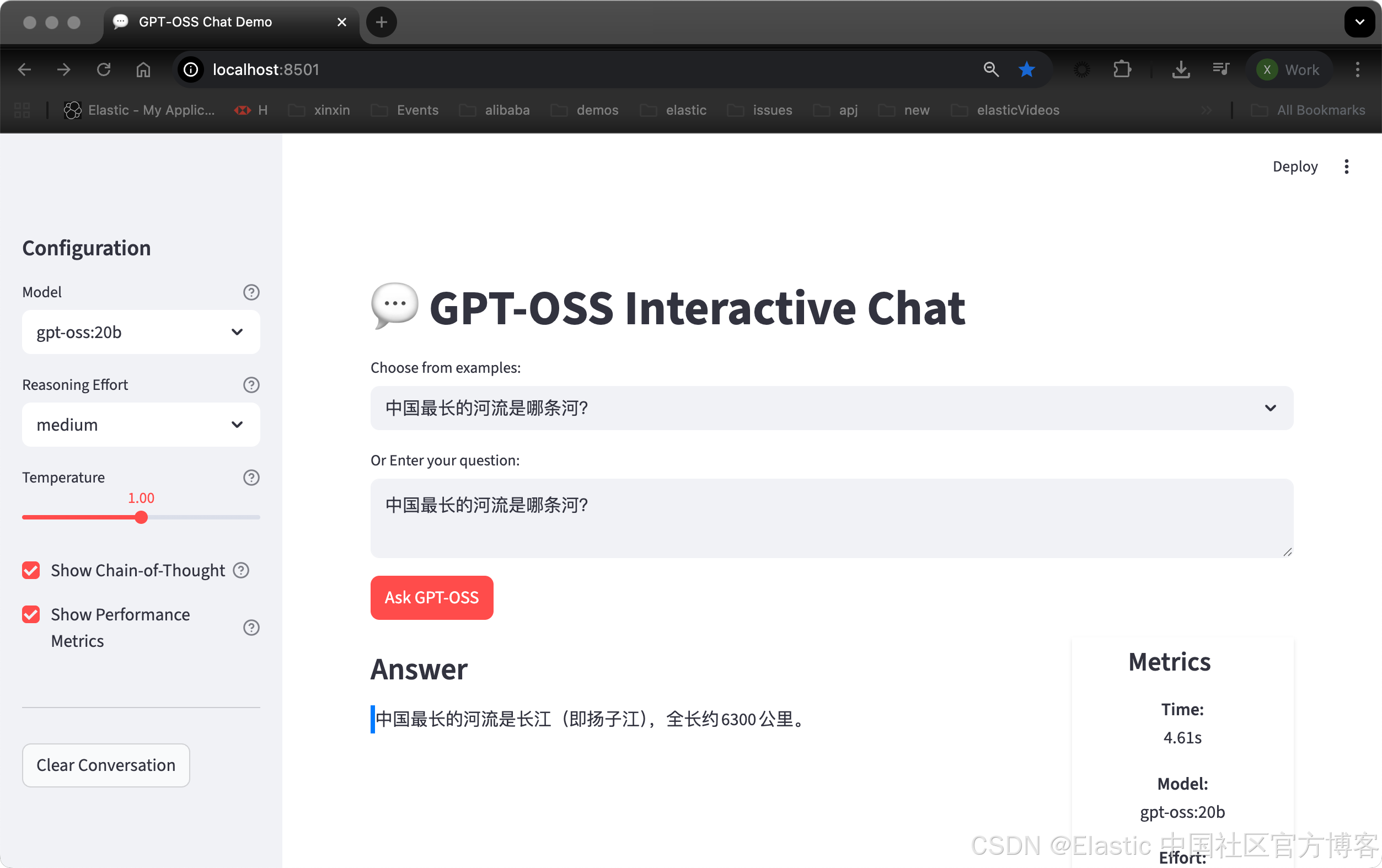
Task: Click the Temperature slider handle
Action: click(x=141, y=517)
